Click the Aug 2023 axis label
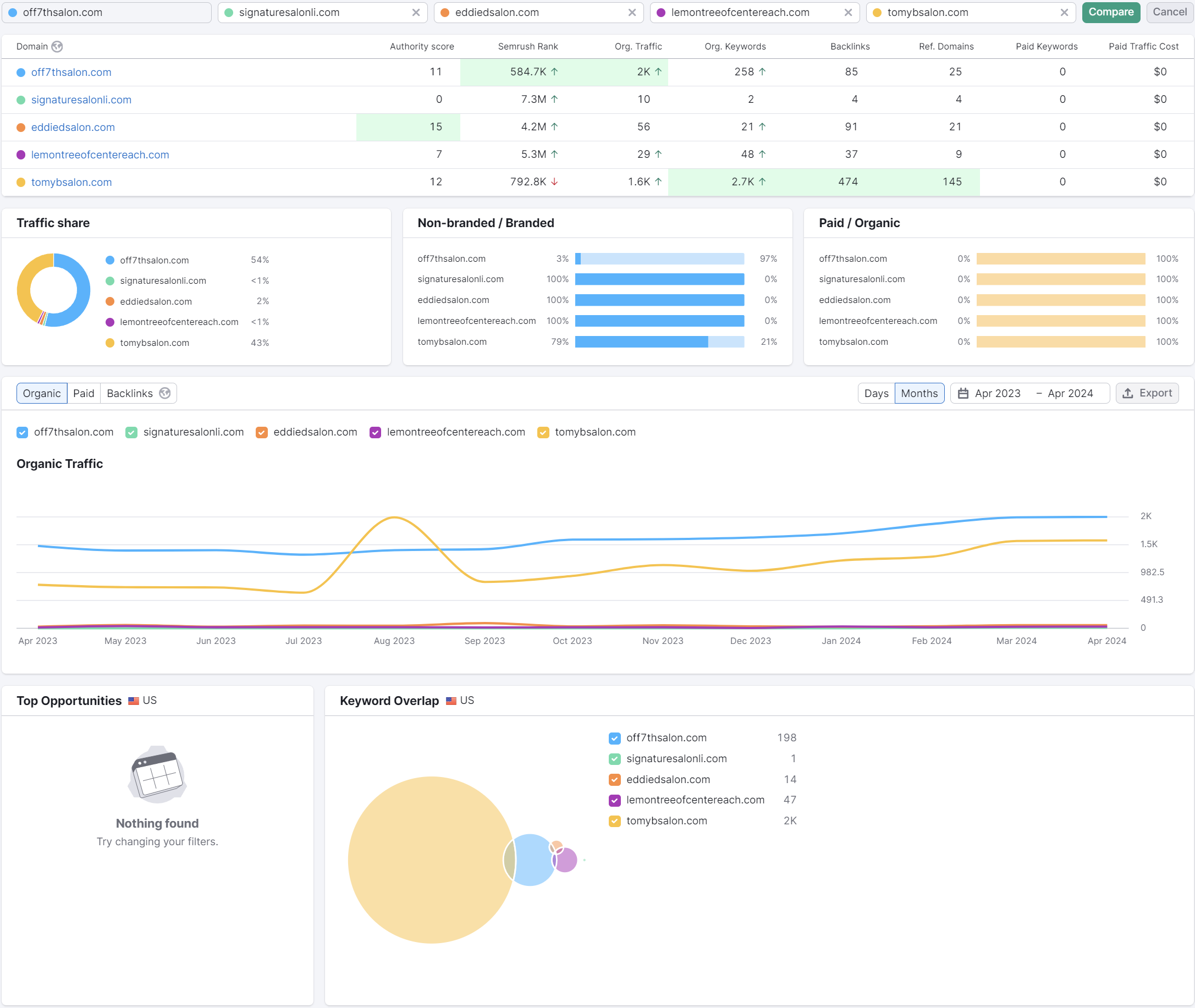This screenshot has height=1008, width=1195. (394, 641)
